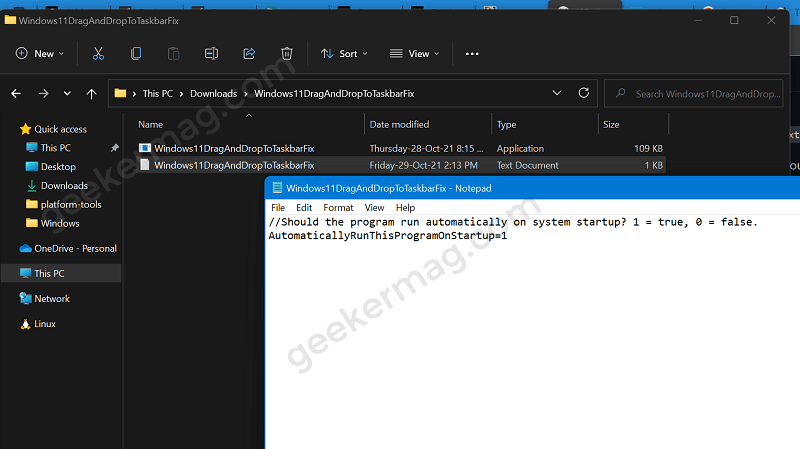
Task: Open Notepad Edit menu
Action: pos(304,208)
